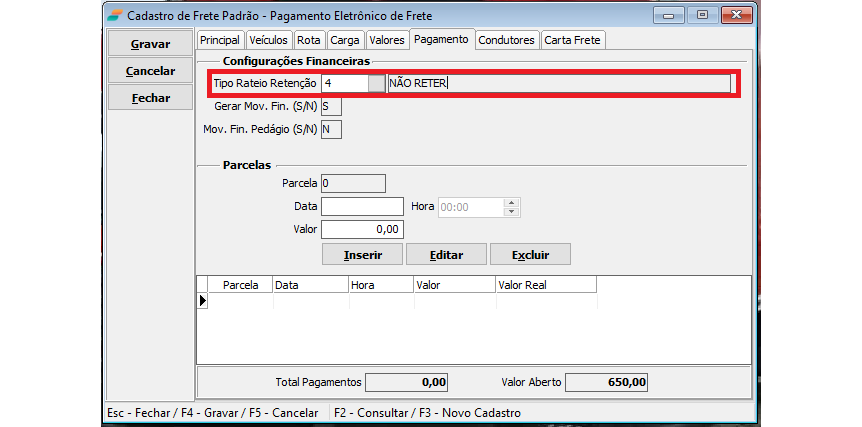Click the Hora spinner arrows

[512, 207]
